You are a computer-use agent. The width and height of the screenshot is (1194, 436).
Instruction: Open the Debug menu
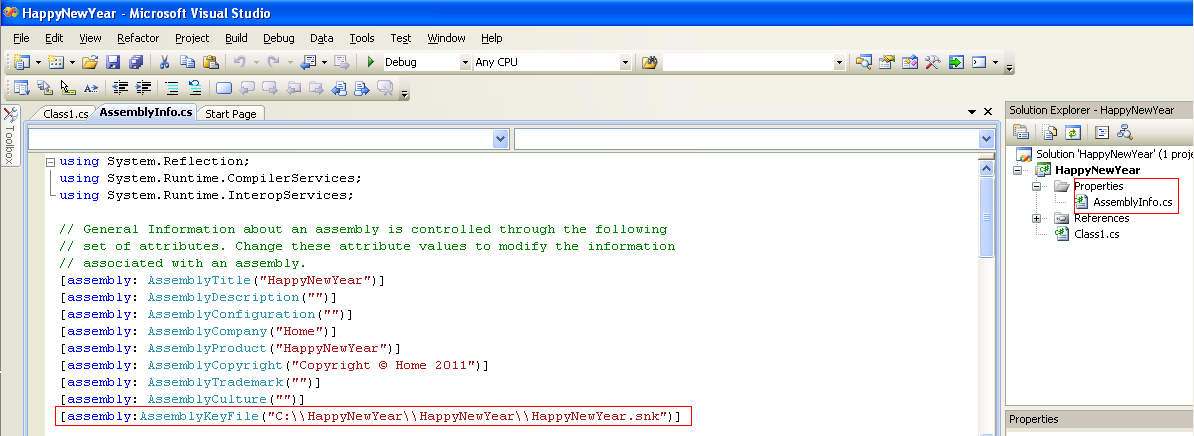tap(279, 38)
